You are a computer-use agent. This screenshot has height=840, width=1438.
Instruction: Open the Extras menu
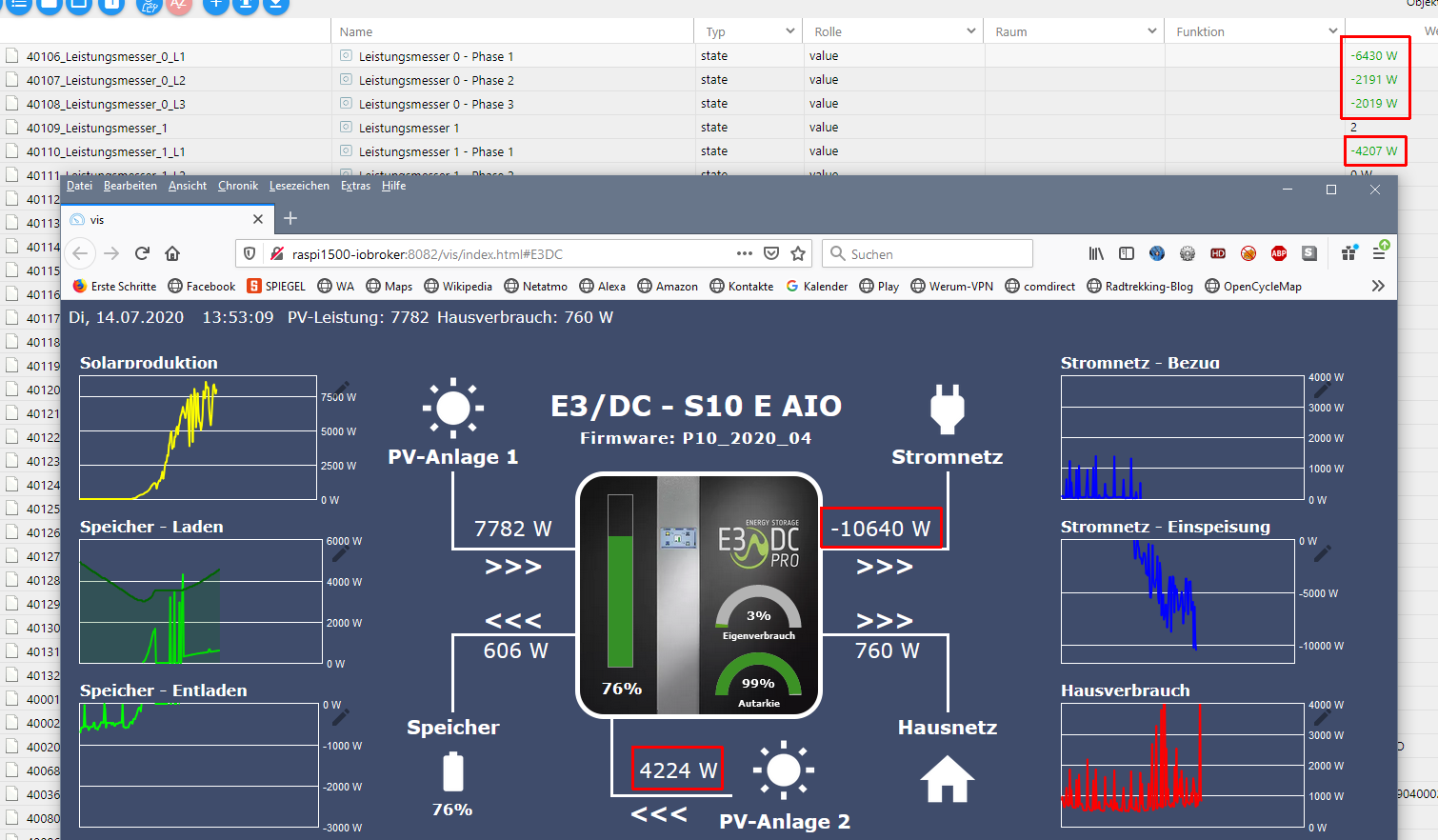tap(356, 186)
